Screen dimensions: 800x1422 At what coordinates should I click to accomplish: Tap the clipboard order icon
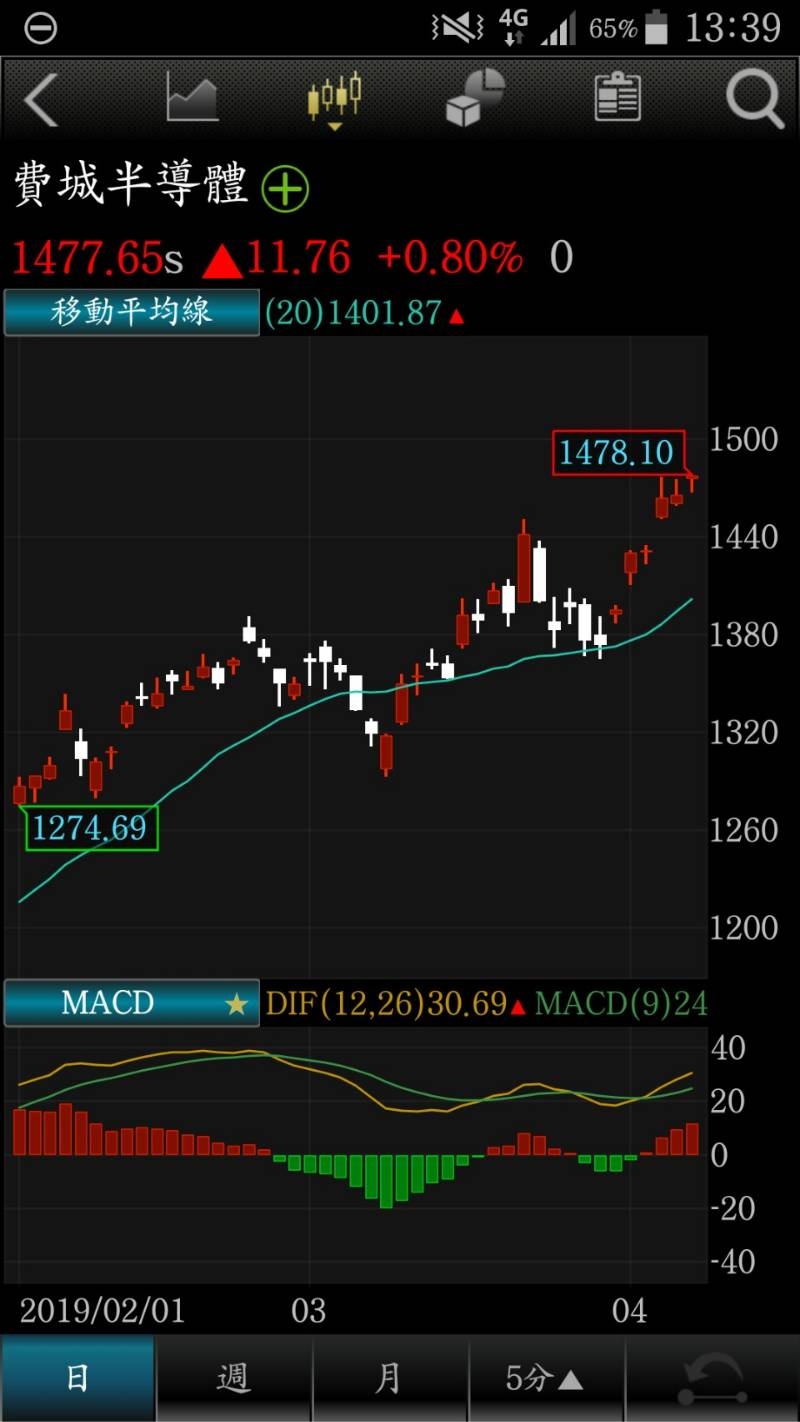point(617,95)
